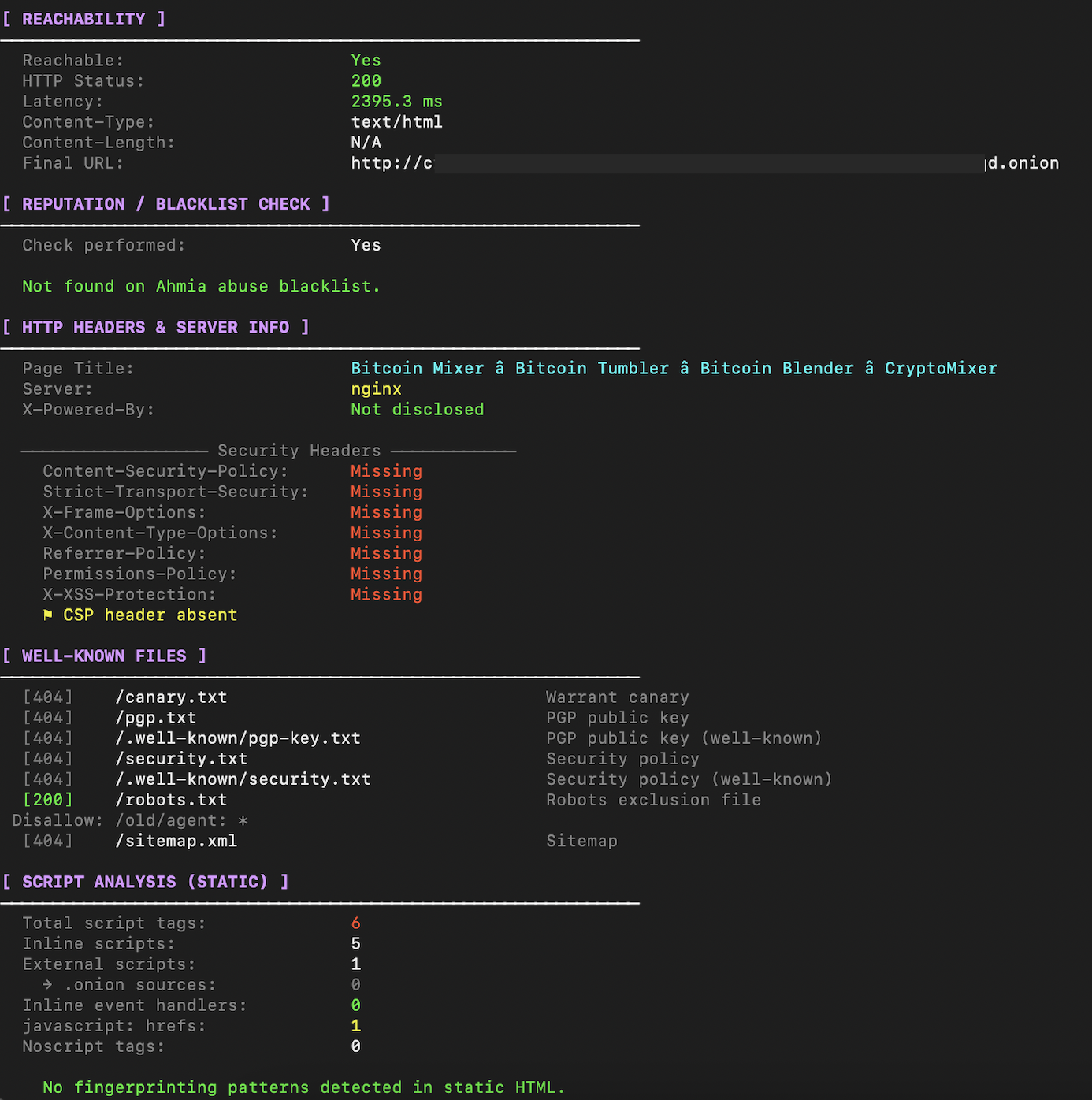The width and height of the screenshot is (1092, 1100).
Task: Click the REPUTATION / BLACKLIST CHECK header
Action: [166, 204]
